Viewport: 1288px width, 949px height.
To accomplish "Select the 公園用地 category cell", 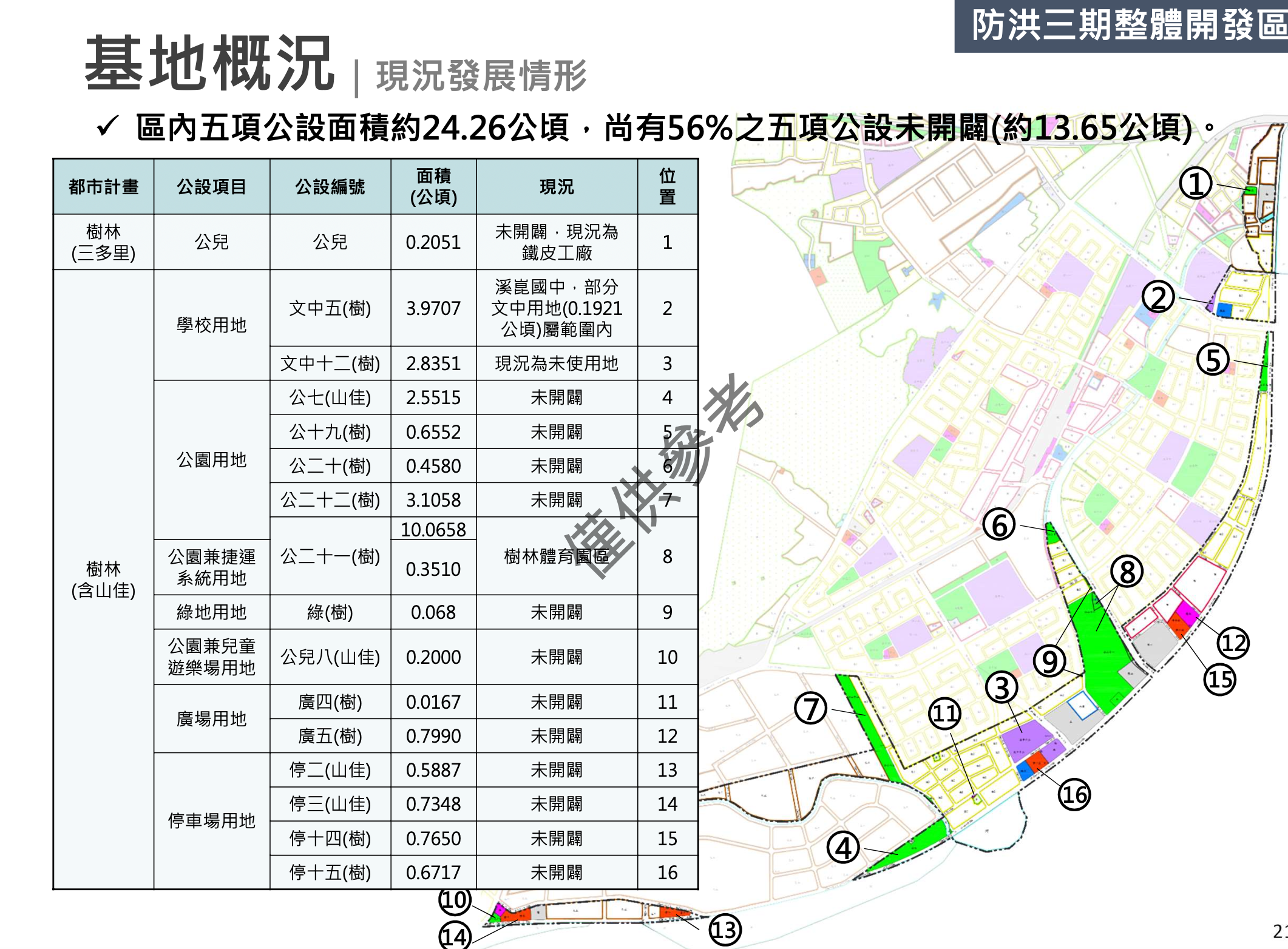I will tap(212, 460).
